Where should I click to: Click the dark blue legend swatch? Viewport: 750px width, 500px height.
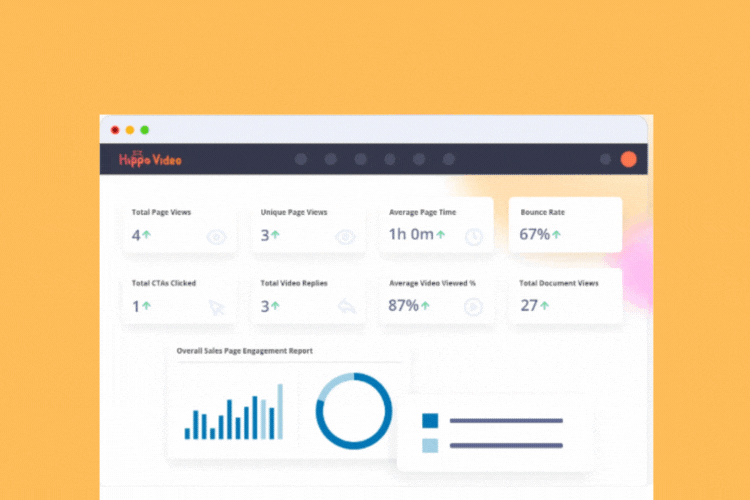(430, 421)
